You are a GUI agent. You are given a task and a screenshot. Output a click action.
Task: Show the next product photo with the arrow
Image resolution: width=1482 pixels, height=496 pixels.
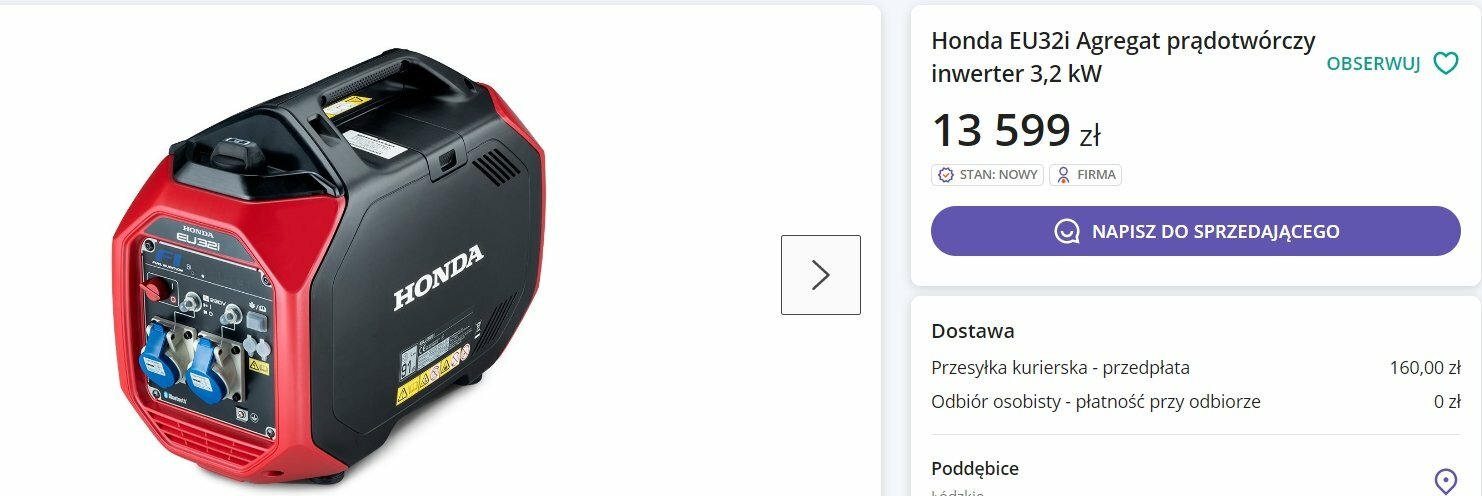click(x=821, y=275)
